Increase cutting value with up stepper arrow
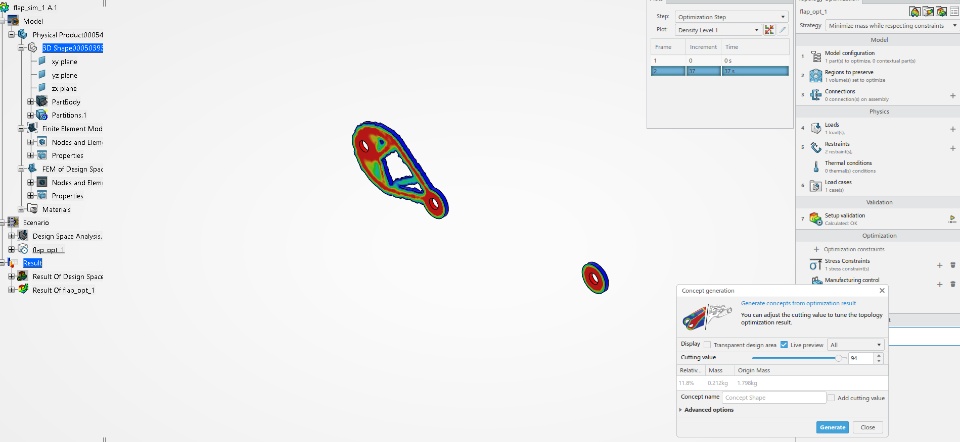The height and width of the screenshot is (442, 960). click(879, 355)
